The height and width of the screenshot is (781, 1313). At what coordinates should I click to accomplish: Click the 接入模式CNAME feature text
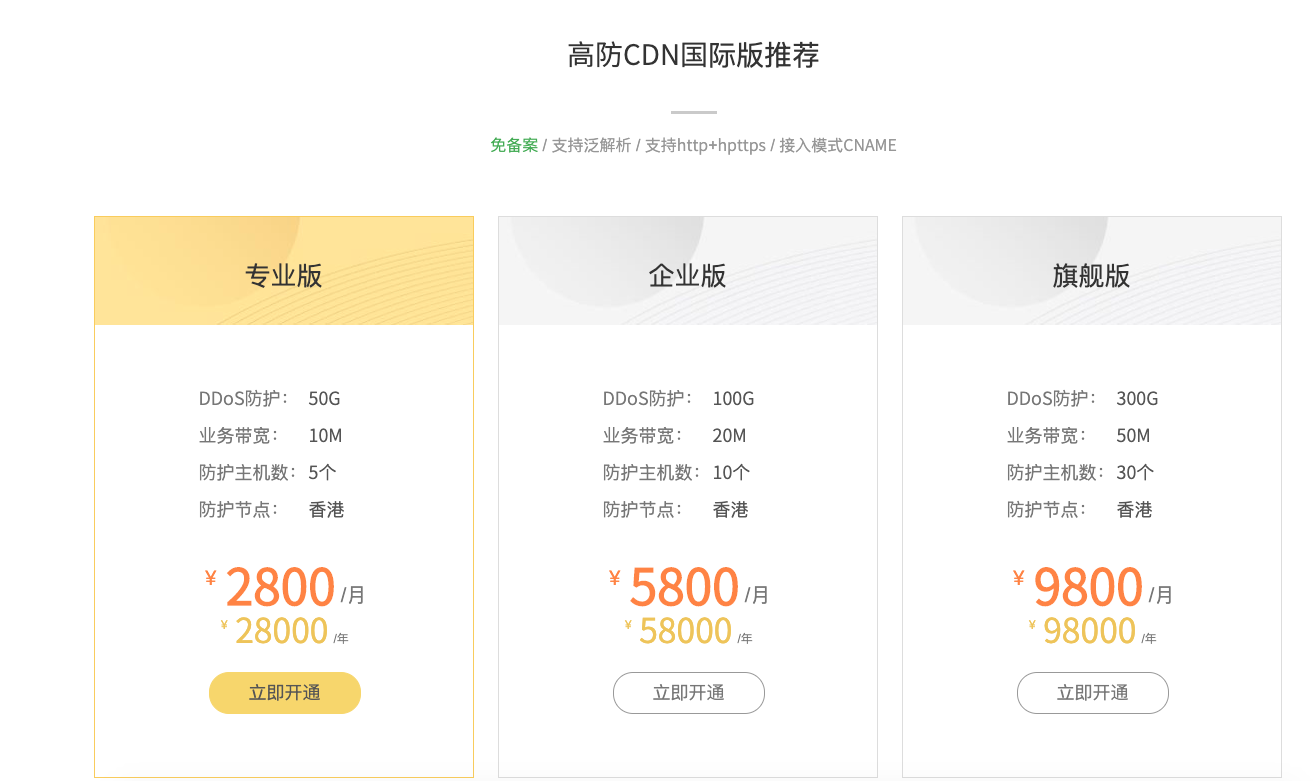tap(838, 145)
